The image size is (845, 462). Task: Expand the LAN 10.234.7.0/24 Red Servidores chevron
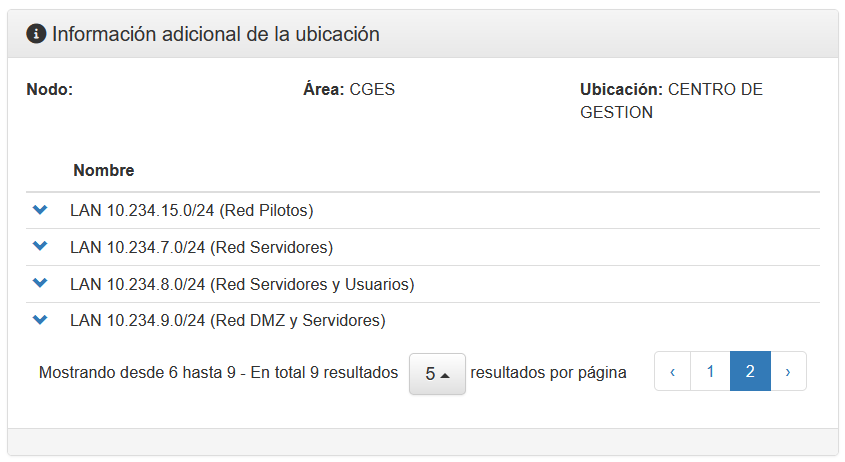coord(40,246)
